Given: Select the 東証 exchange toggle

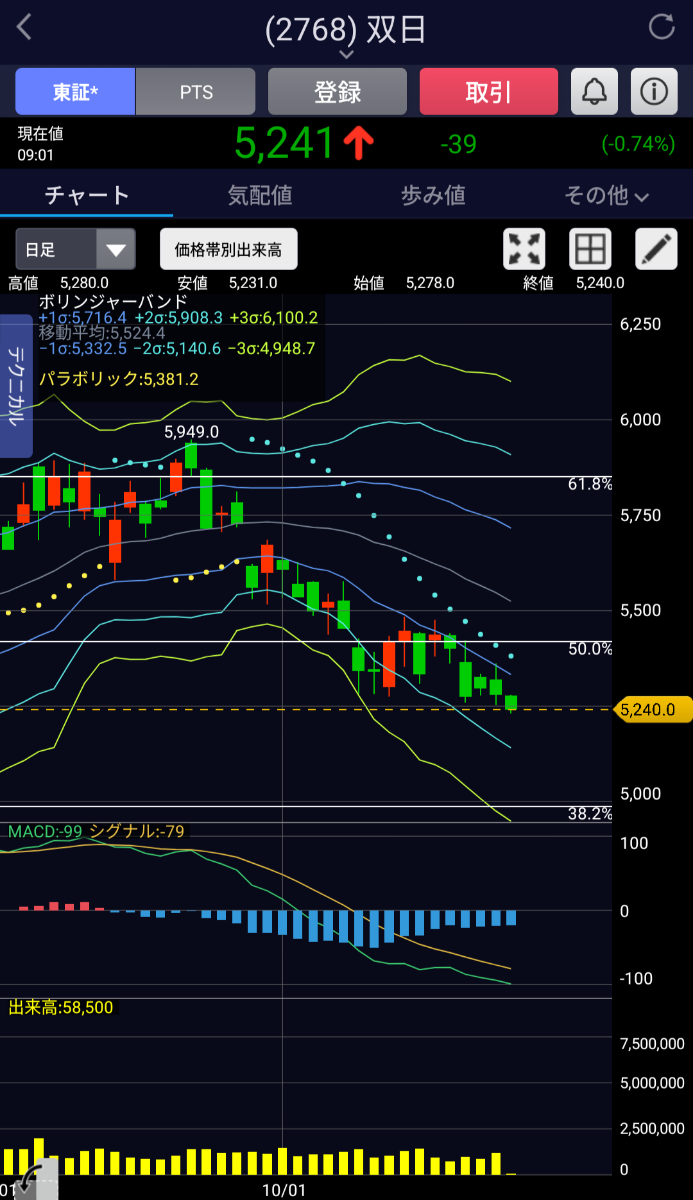Looking at the screenshot, I should tap(75, 92).
